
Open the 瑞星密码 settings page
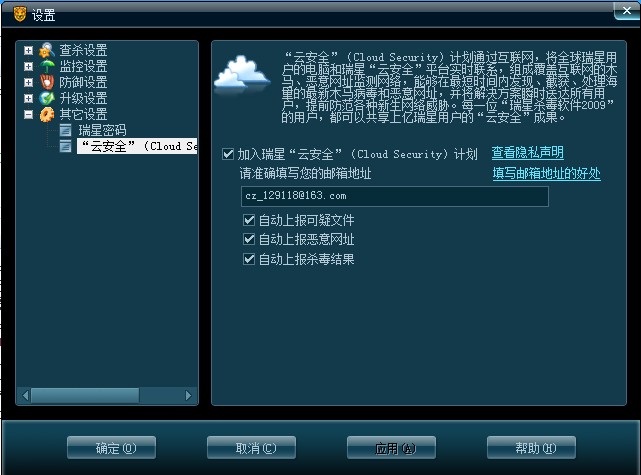pyautogui.click(x=102, y=130)
